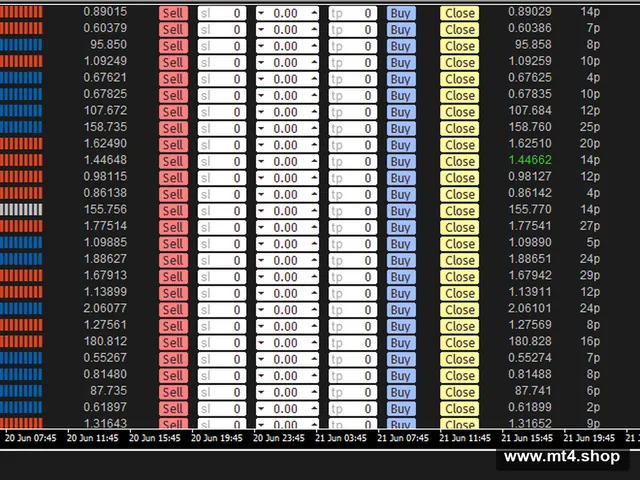
Task: Click the bid price 2.06077
Action: coord(105,308)
